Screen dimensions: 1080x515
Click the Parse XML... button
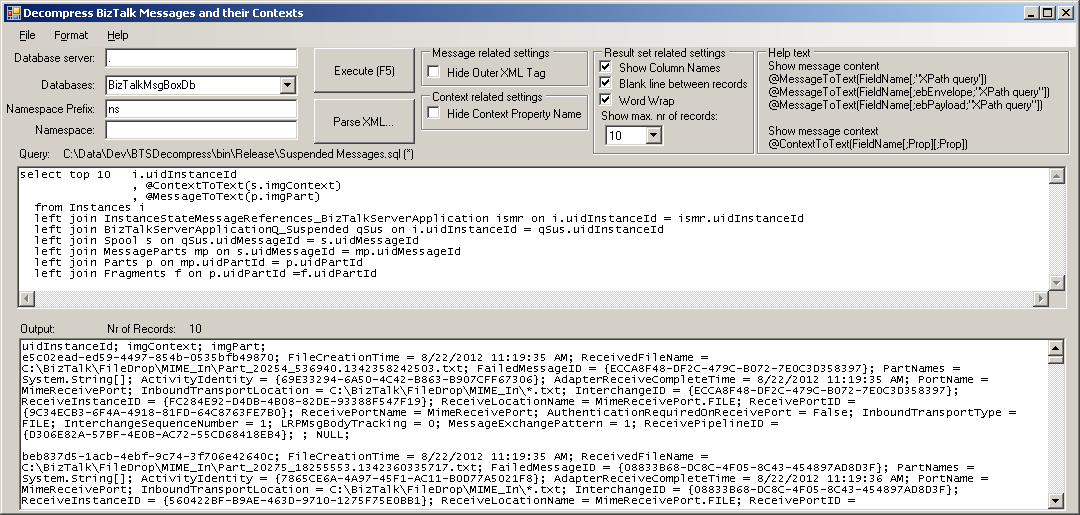364,122
